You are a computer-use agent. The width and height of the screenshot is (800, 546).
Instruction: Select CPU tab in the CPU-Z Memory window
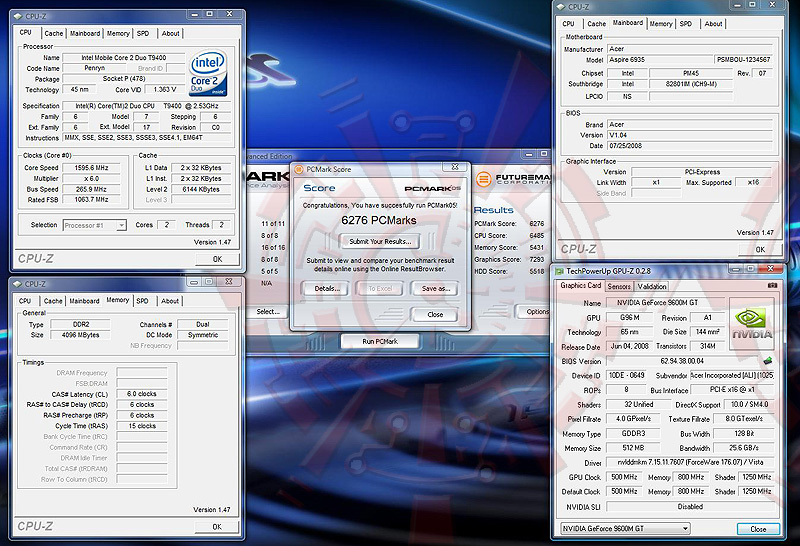pos(25,301)
